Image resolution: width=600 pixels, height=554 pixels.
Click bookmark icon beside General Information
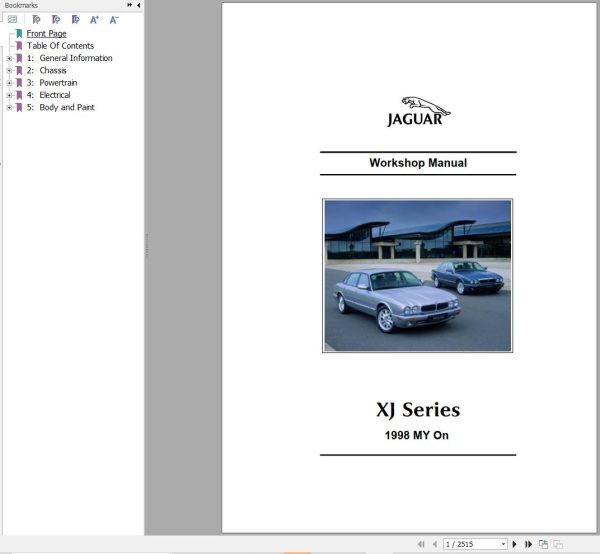(19, 58)
